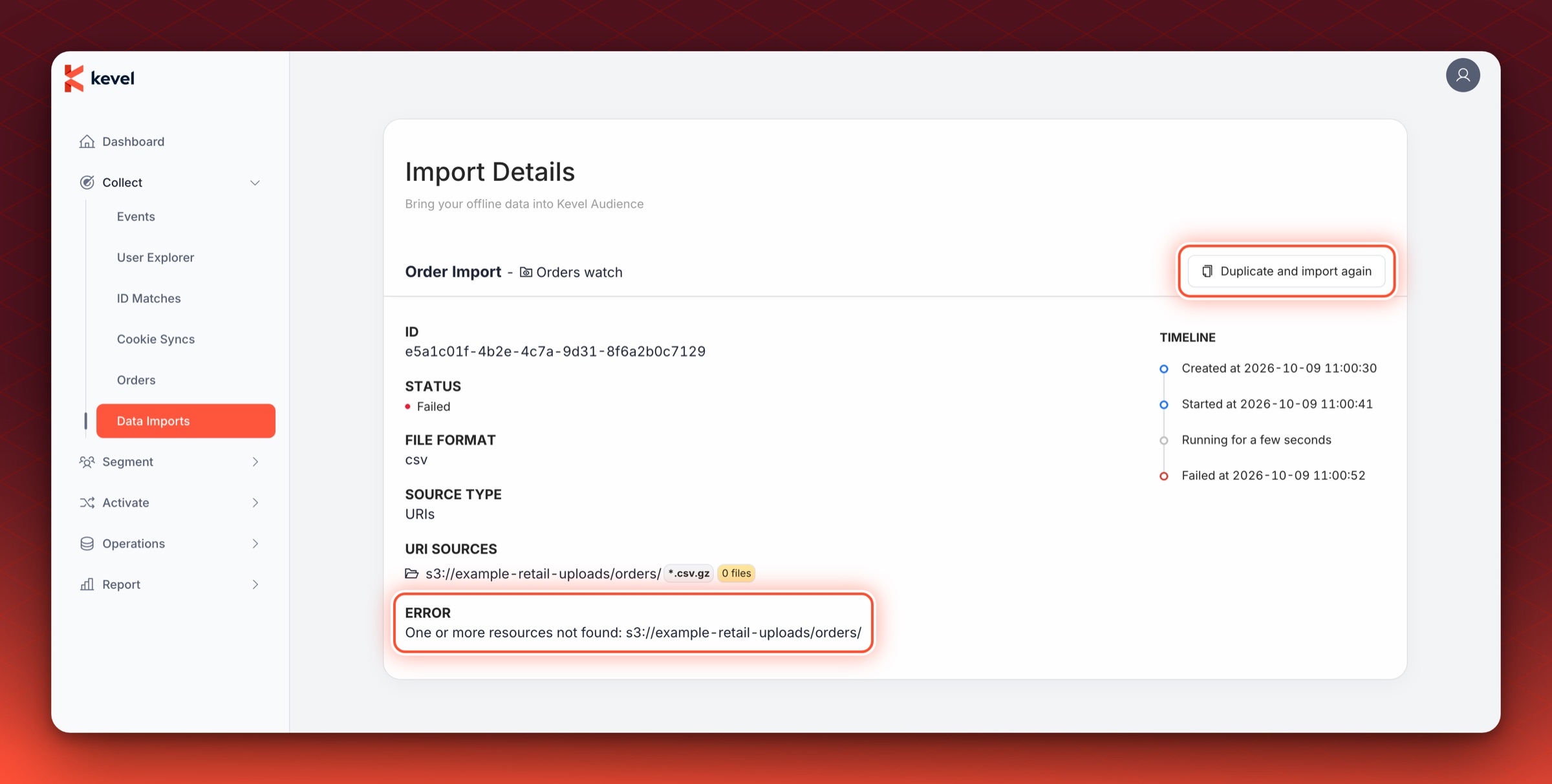Screen dimensions: 1552x784
Task: Click the s3://example-retail-uploads/orders/ URI source
Action: [x=543, y=573]
